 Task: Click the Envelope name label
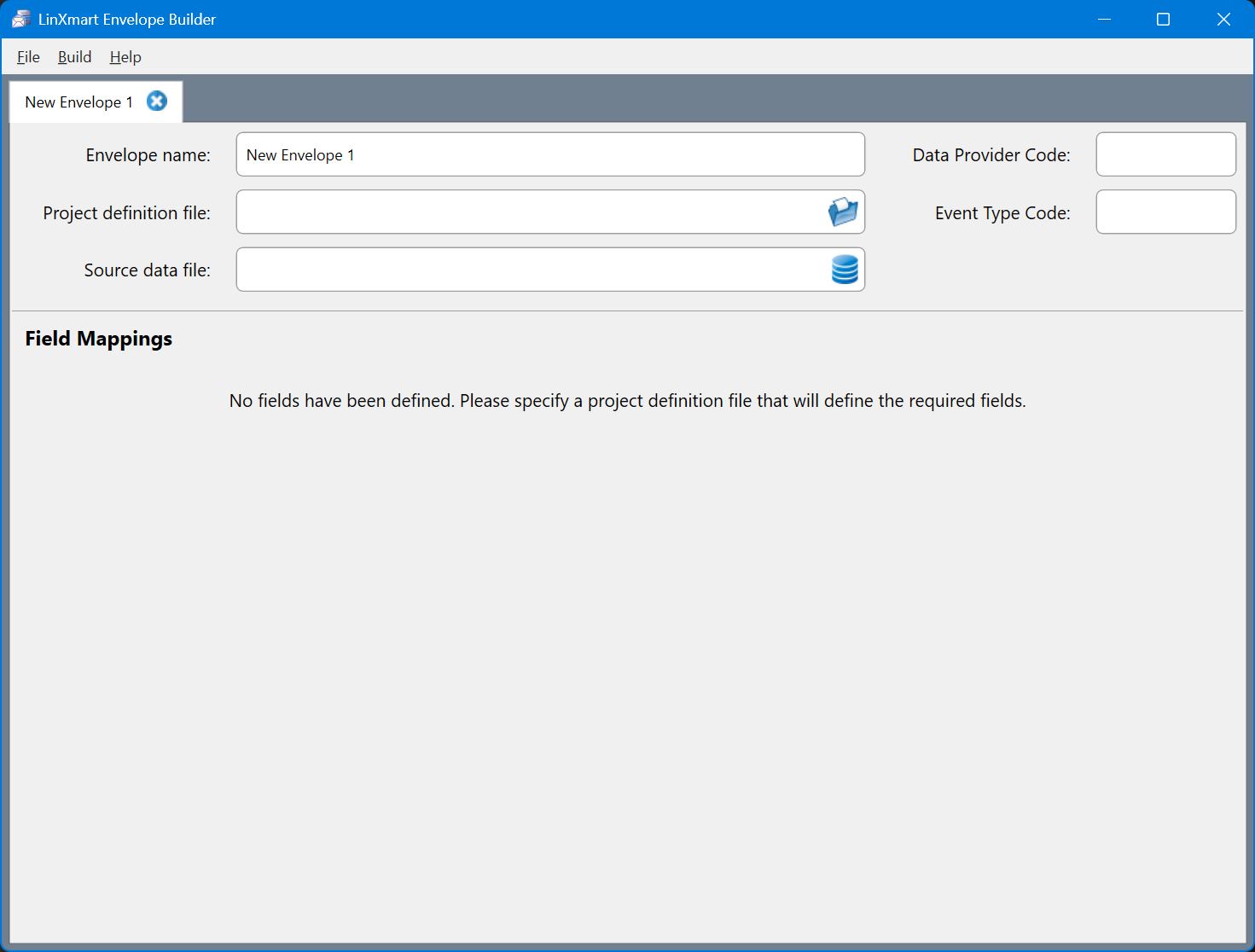tap(148, 155)
